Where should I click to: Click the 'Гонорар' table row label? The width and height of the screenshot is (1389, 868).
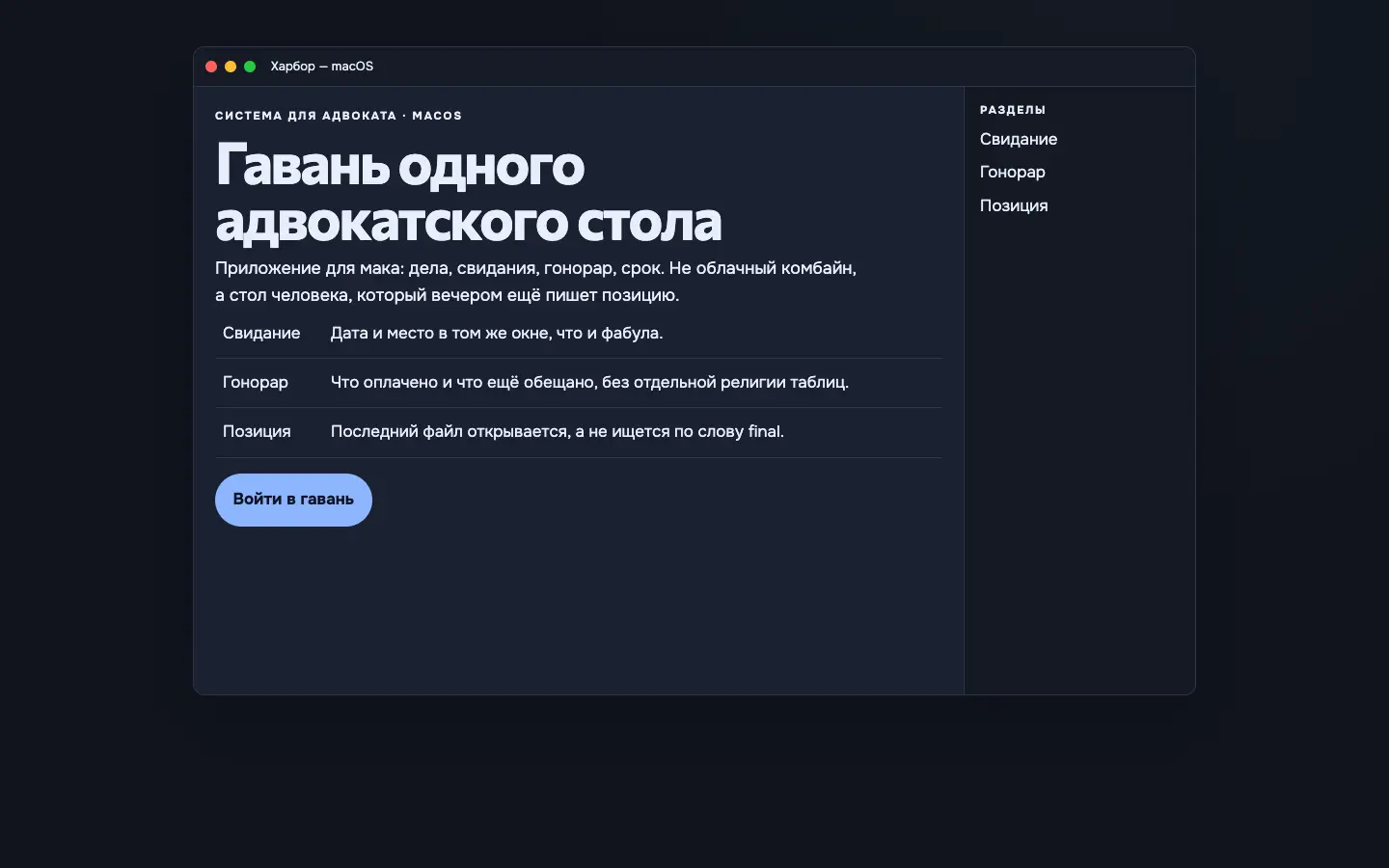pos(256,382)
